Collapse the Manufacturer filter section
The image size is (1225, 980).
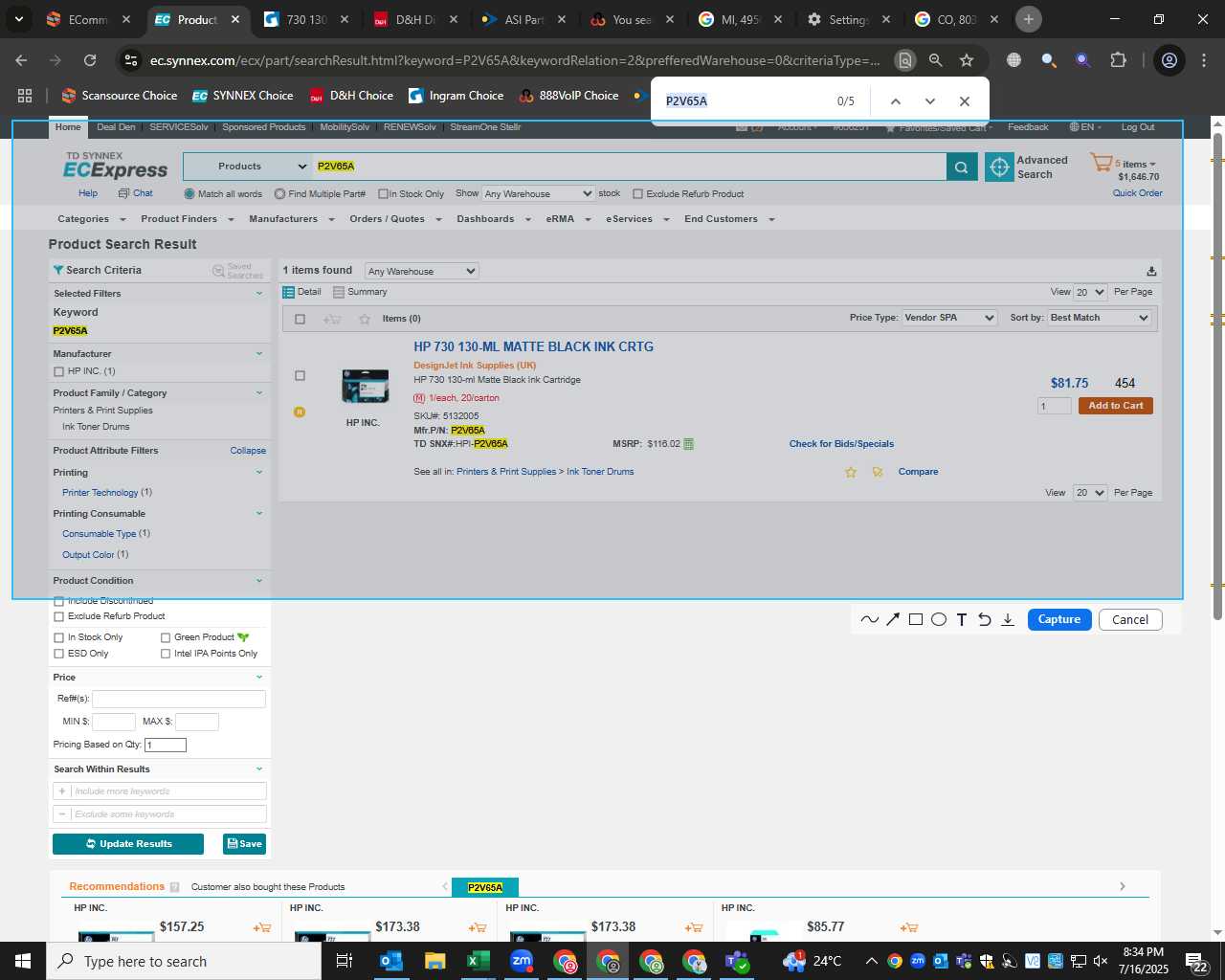(x=258, y=354)
